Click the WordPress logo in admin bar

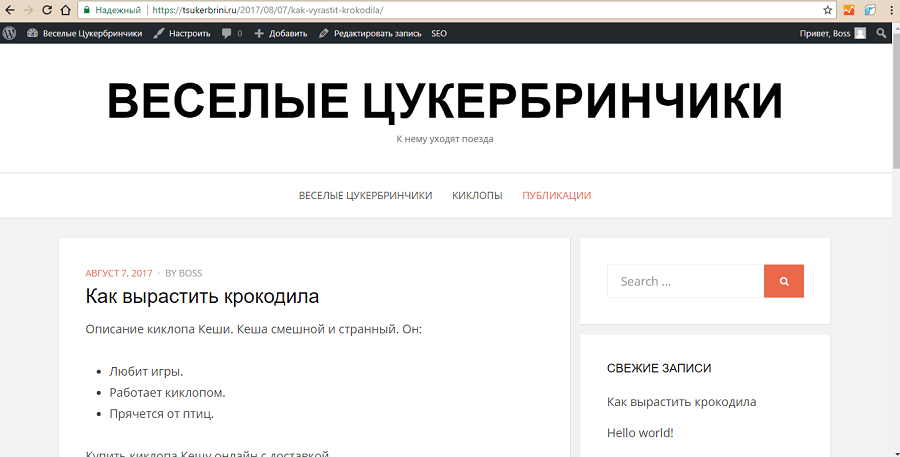[x=9, y=33]
